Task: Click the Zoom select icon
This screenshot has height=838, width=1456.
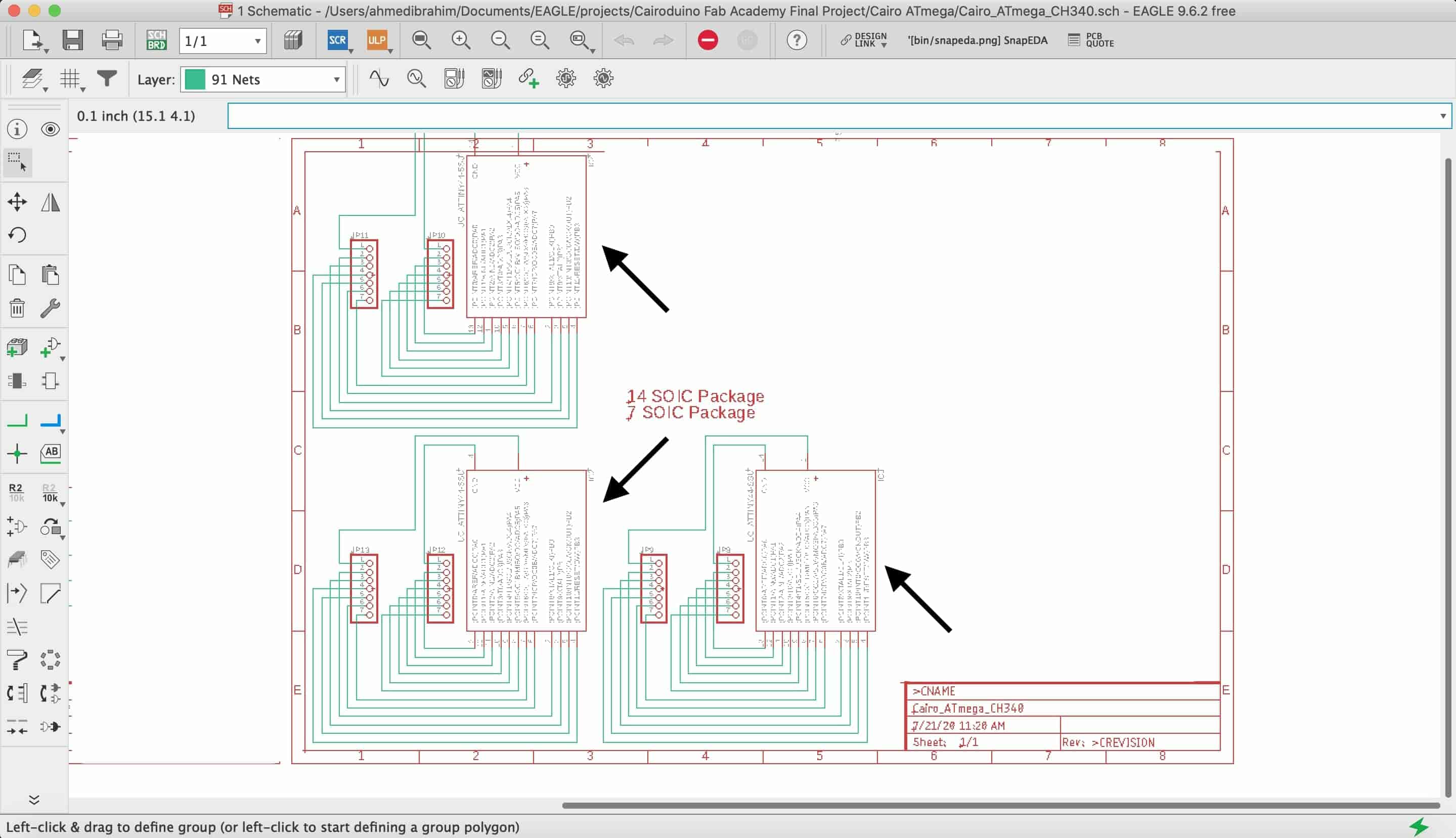Action: pos(580,40)
